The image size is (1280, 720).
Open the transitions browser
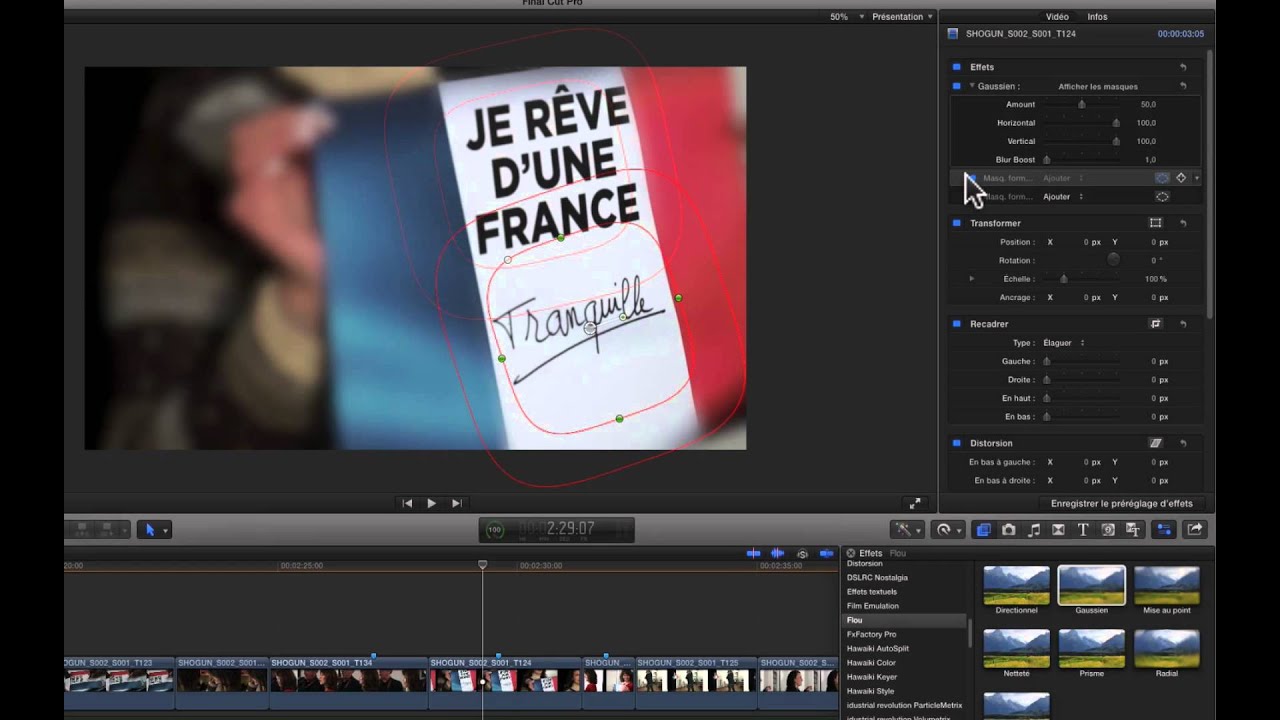click(1058, 530)
